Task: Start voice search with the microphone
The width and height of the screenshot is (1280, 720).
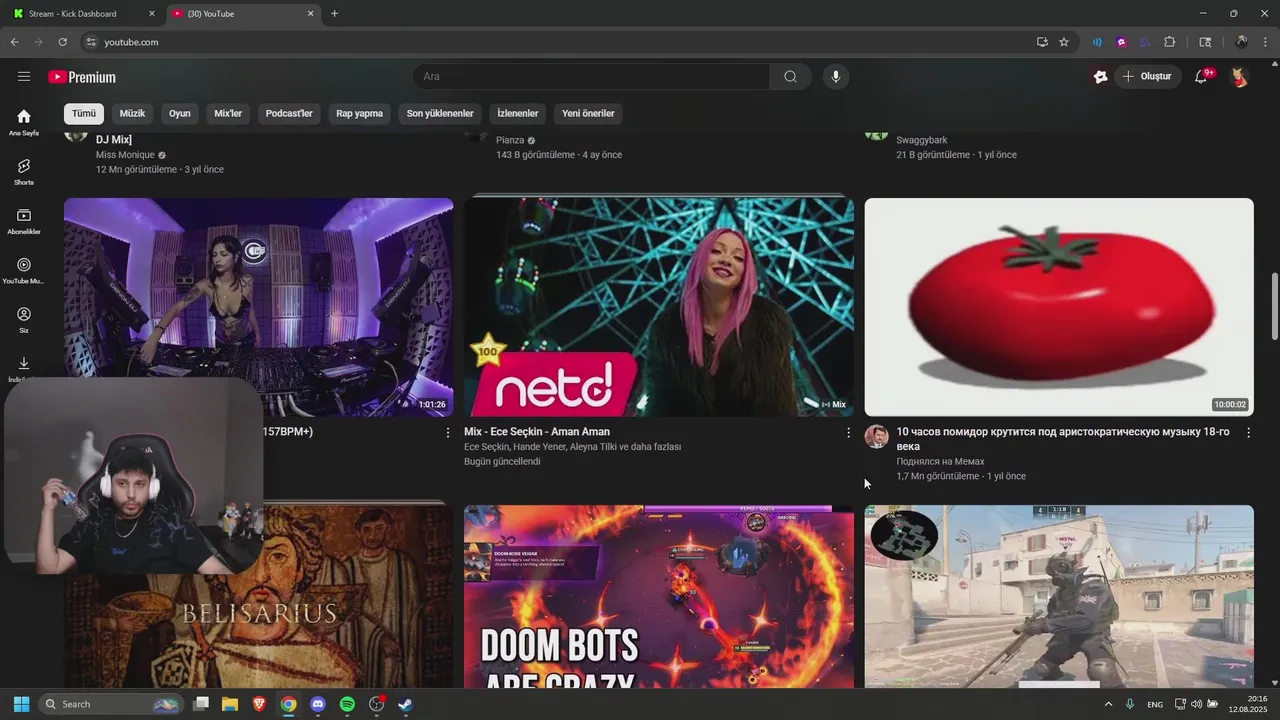Action: pyautogui.click(x=836, y=76)
